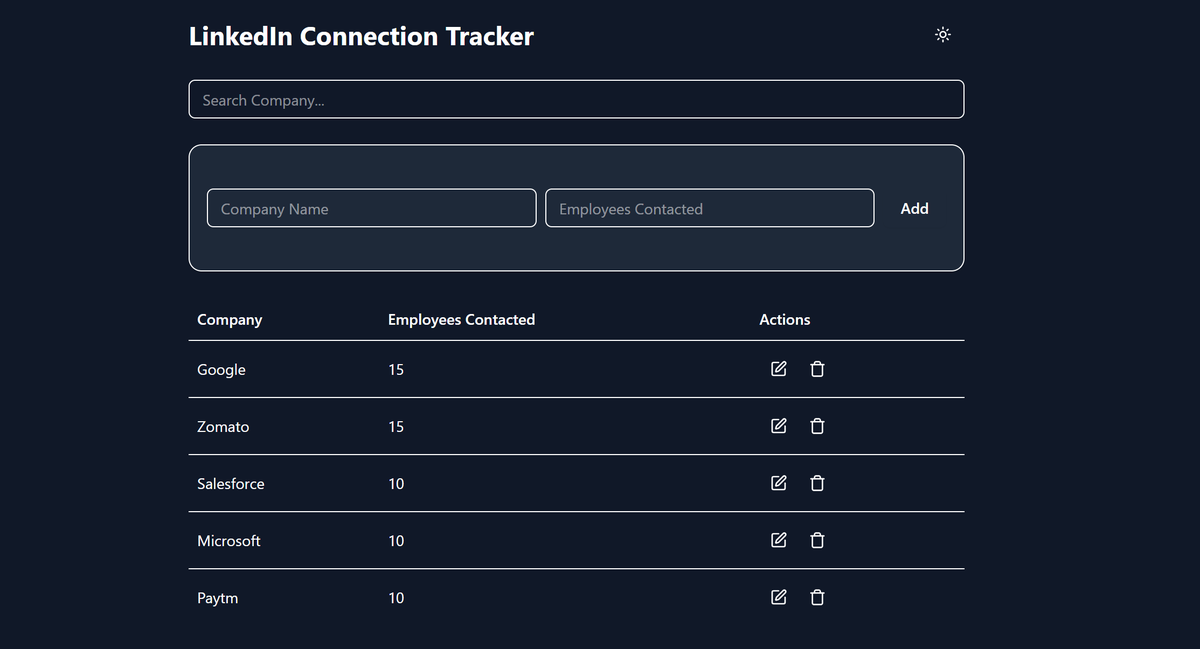This screenshot has height=649, width=1200.
Task: Click the Add button
Action: click(914, 208)
